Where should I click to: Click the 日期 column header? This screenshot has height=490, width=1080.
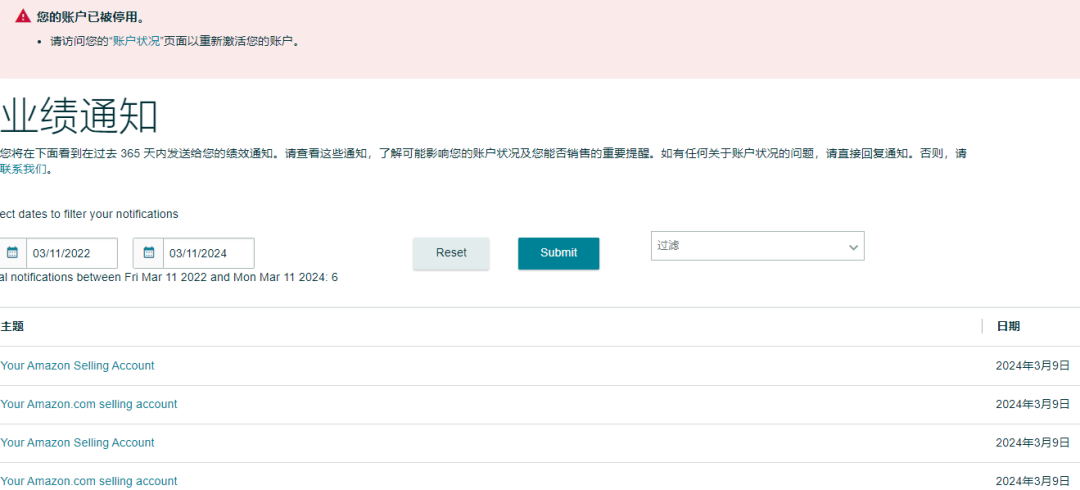click(1008, 327)
